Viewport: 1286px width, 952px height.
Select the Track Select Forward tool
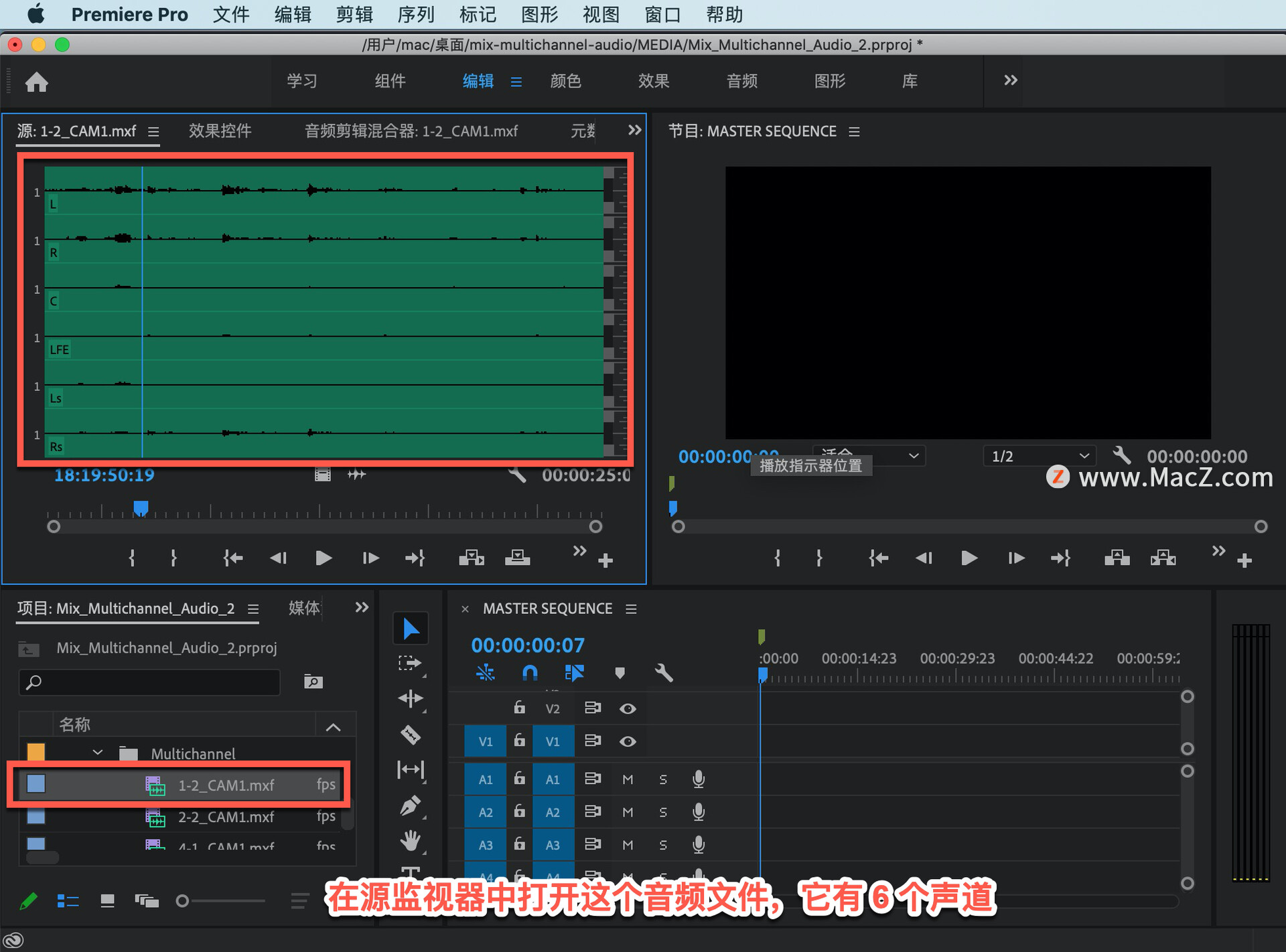point(411,663)
